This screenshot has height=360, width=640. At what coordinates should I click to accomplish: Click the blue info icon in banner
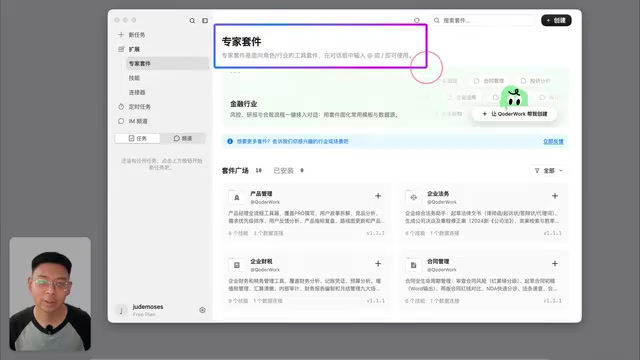(230, 142)
